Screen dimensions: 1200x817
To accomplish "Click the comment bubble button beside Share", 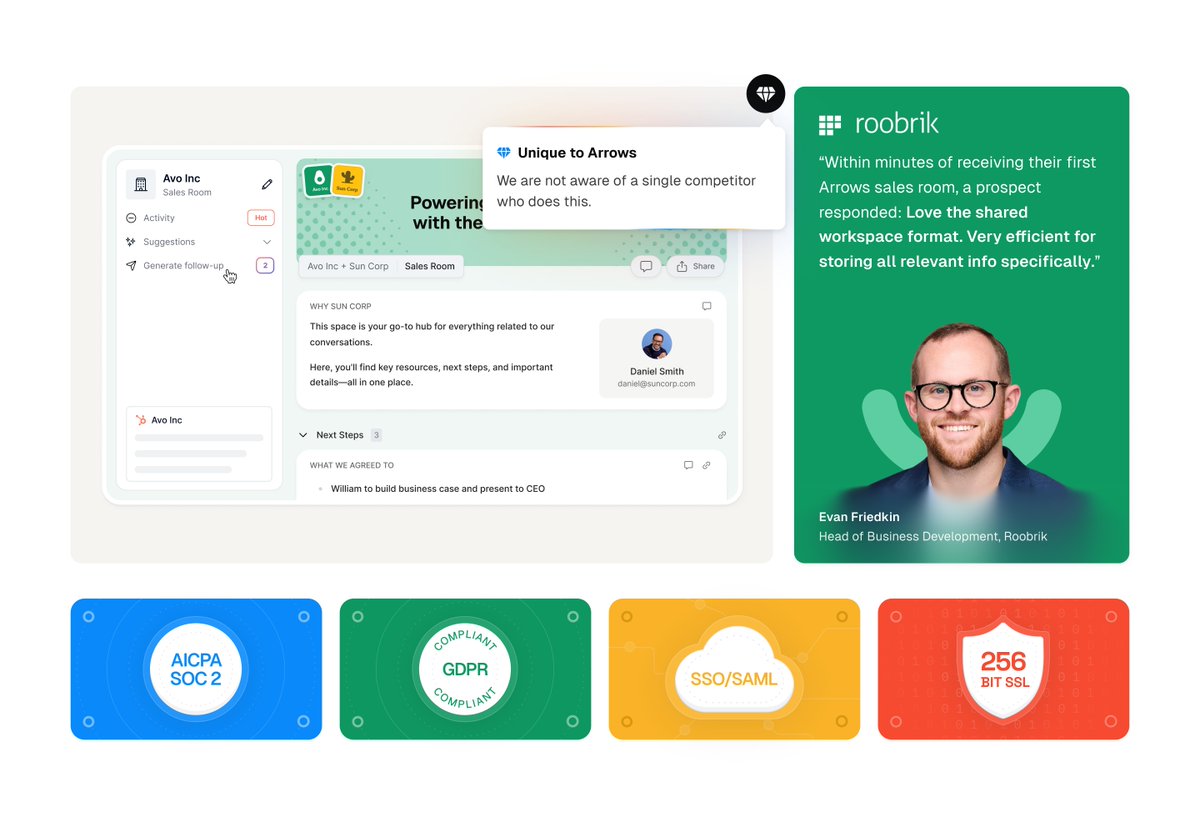I will [646, 266].
